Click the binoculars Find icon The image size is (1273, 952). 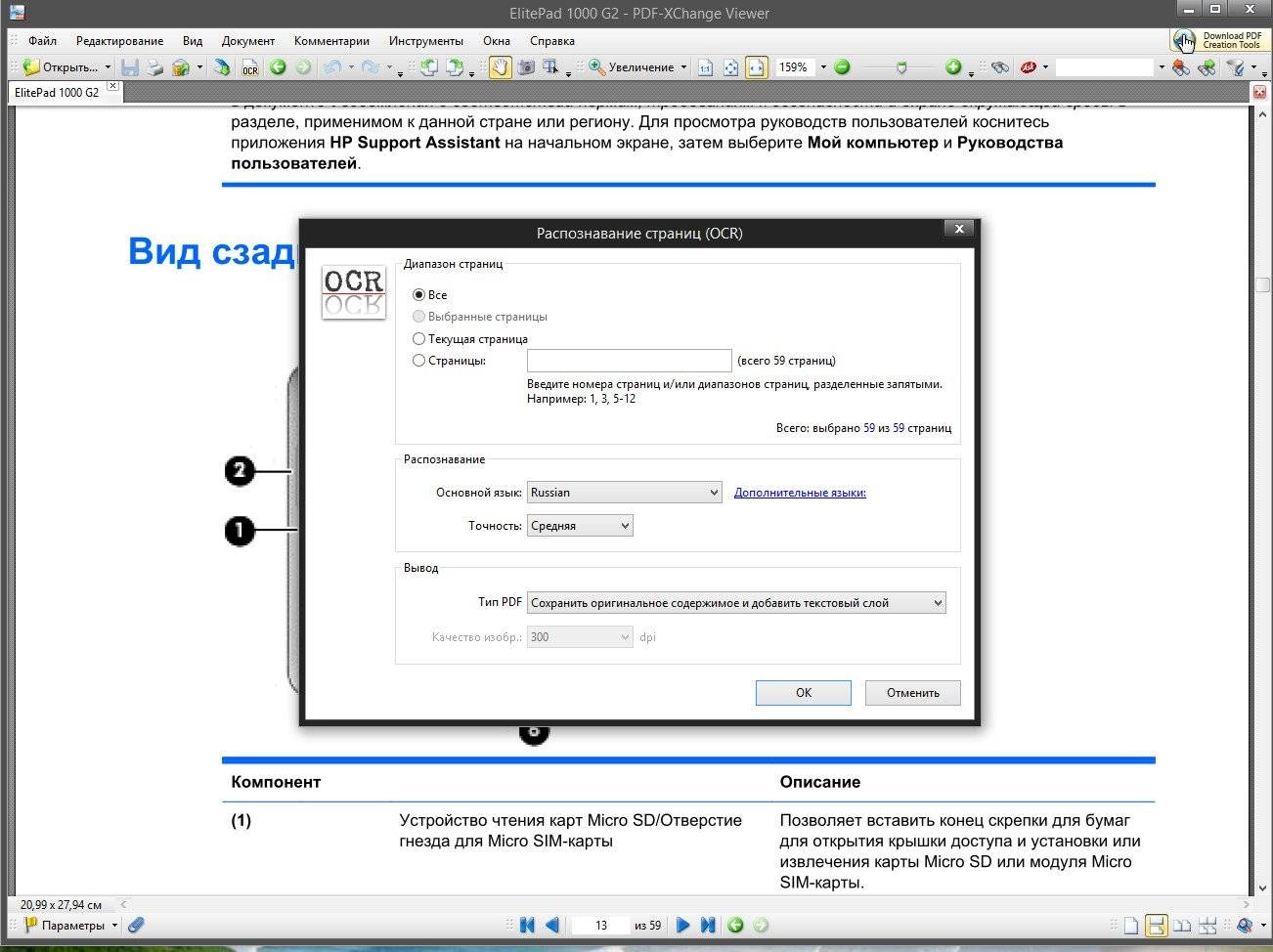(998, 67)
